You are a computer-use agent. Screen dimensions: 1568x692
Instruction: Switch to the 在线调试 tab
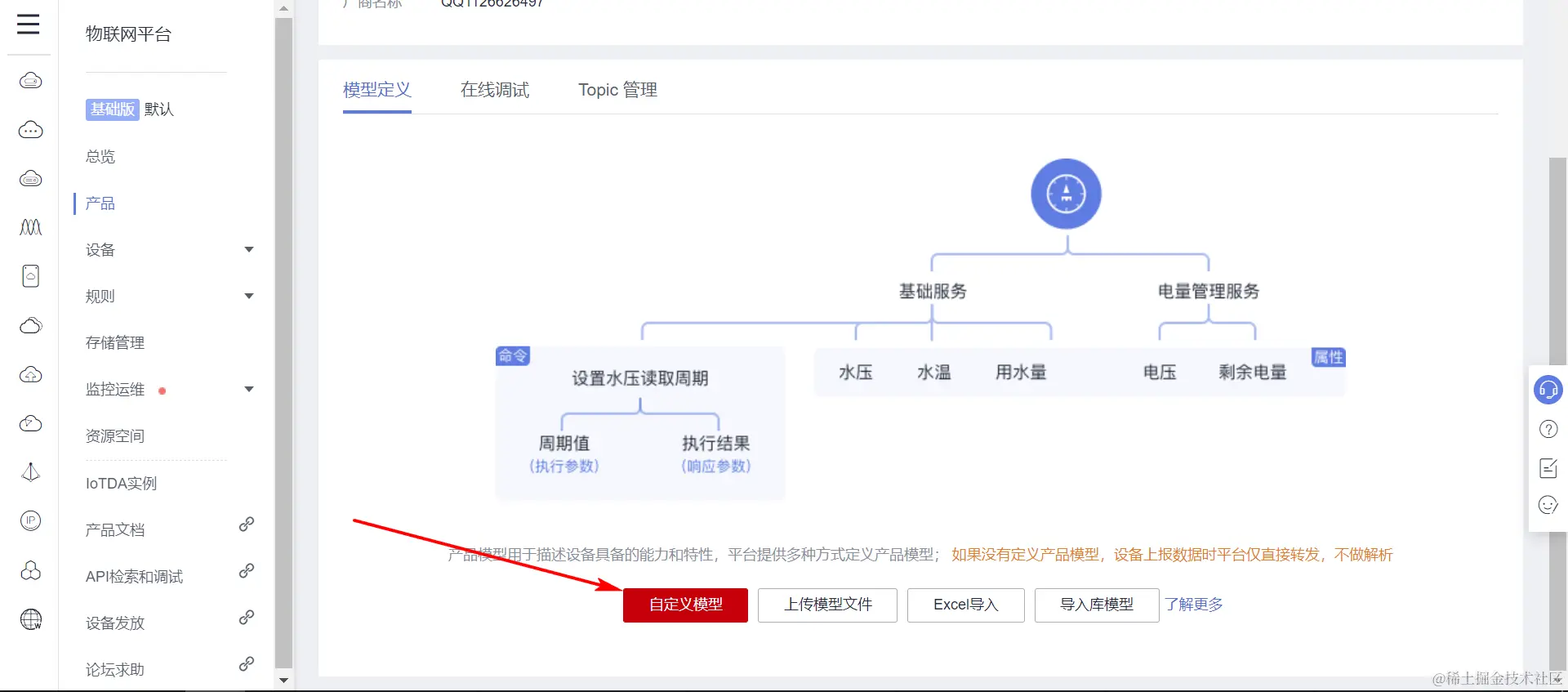click(495, 90)
